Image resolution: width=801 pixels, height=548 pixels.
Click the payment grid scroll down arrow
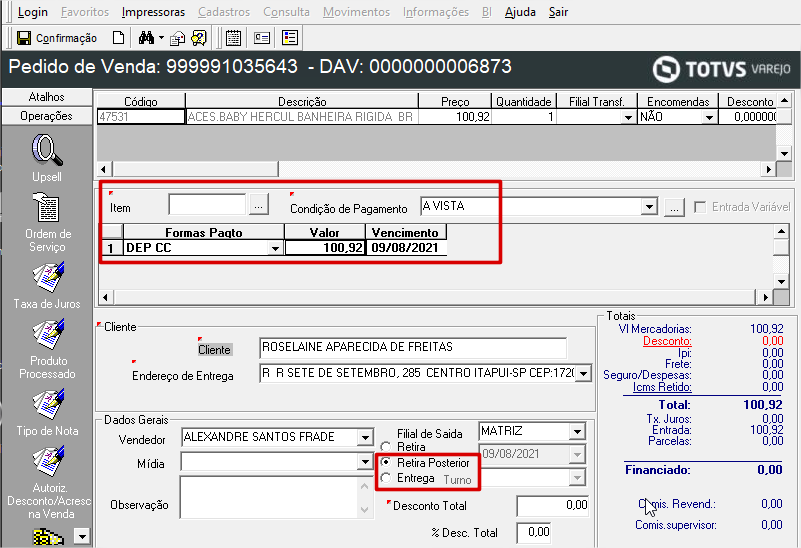tap(781, 281)
